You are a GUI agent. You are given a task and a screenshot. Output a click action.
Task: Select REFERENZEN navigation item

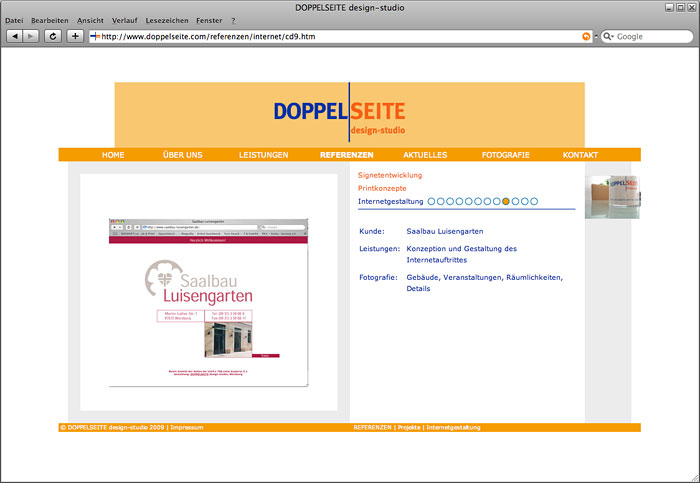point(346,155)
